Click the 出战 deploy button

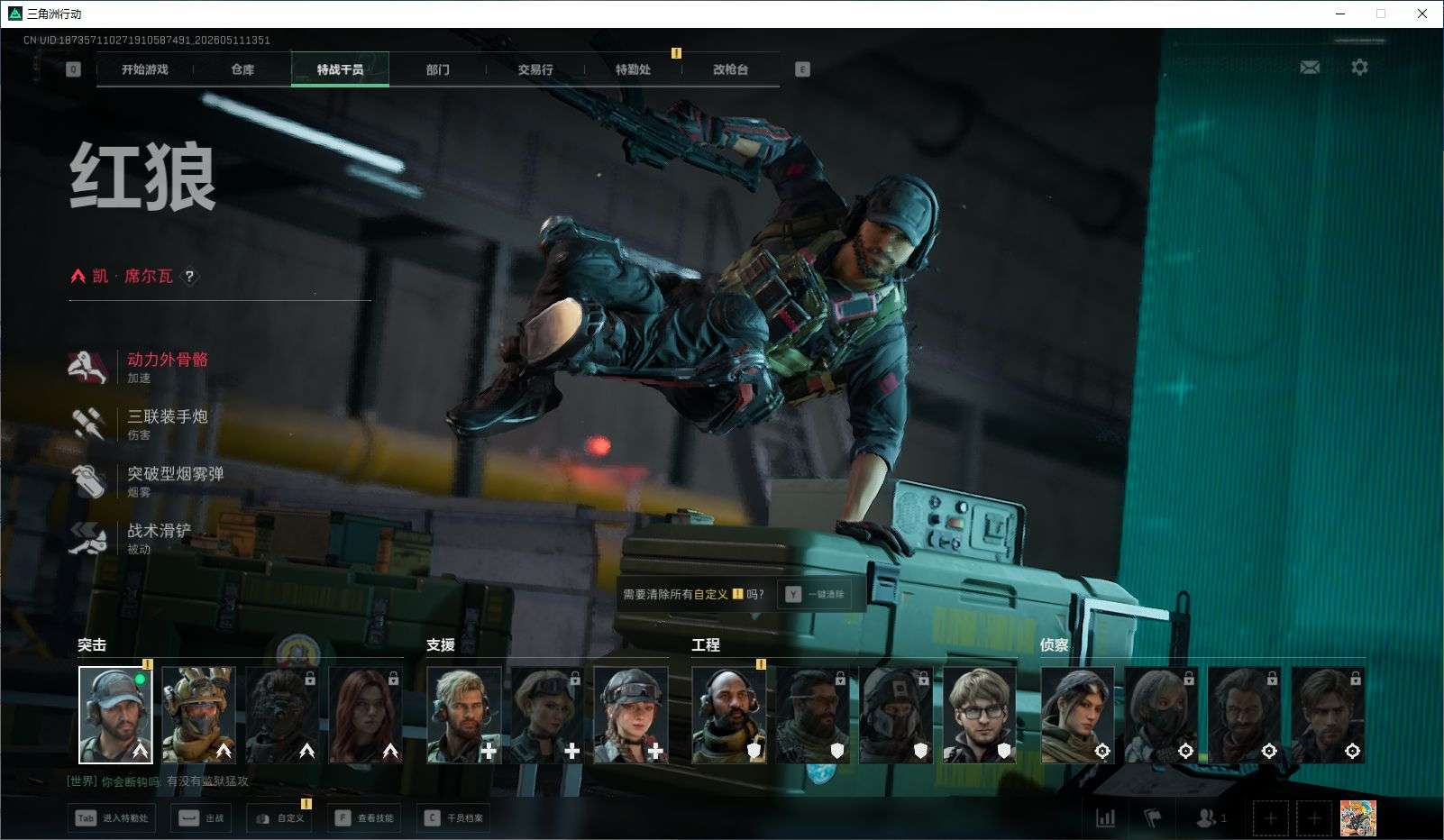coord(202,818)
